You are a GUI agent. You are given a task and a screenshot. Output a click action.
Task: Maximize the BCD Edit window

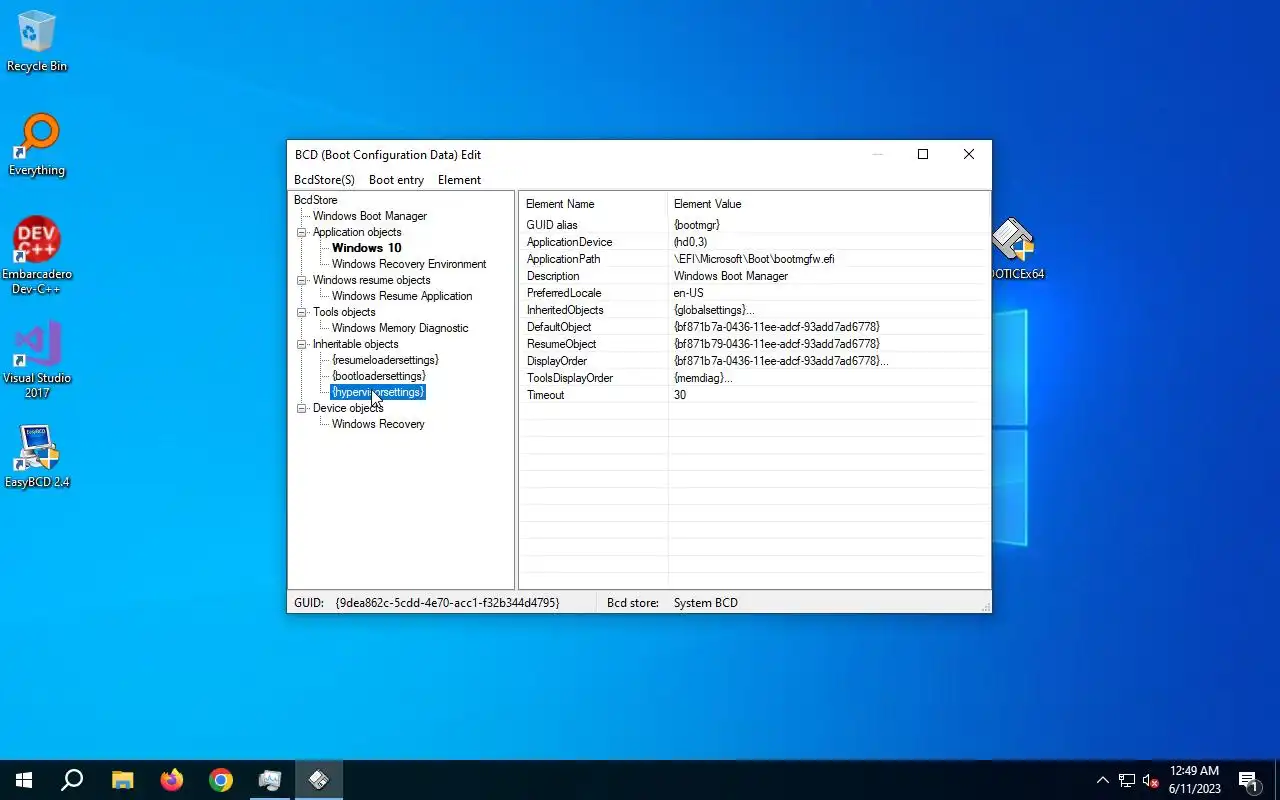(x=923, y=154)
